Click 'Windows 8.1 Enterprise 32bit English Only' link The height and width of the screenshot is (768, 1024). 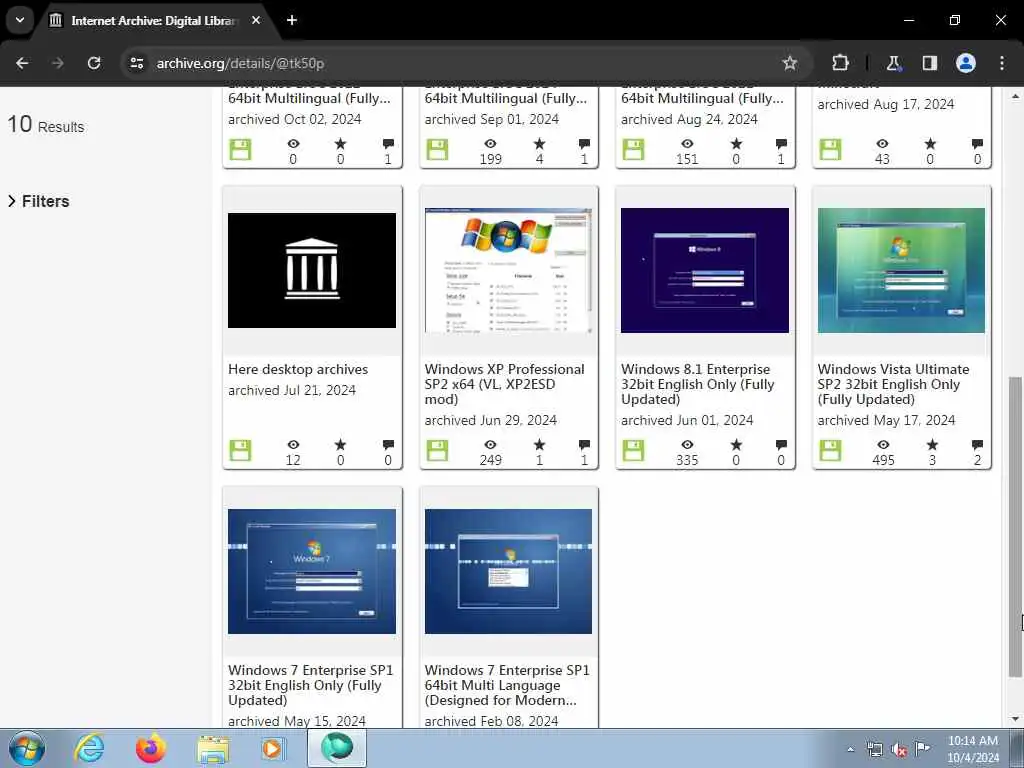point(697,384)
